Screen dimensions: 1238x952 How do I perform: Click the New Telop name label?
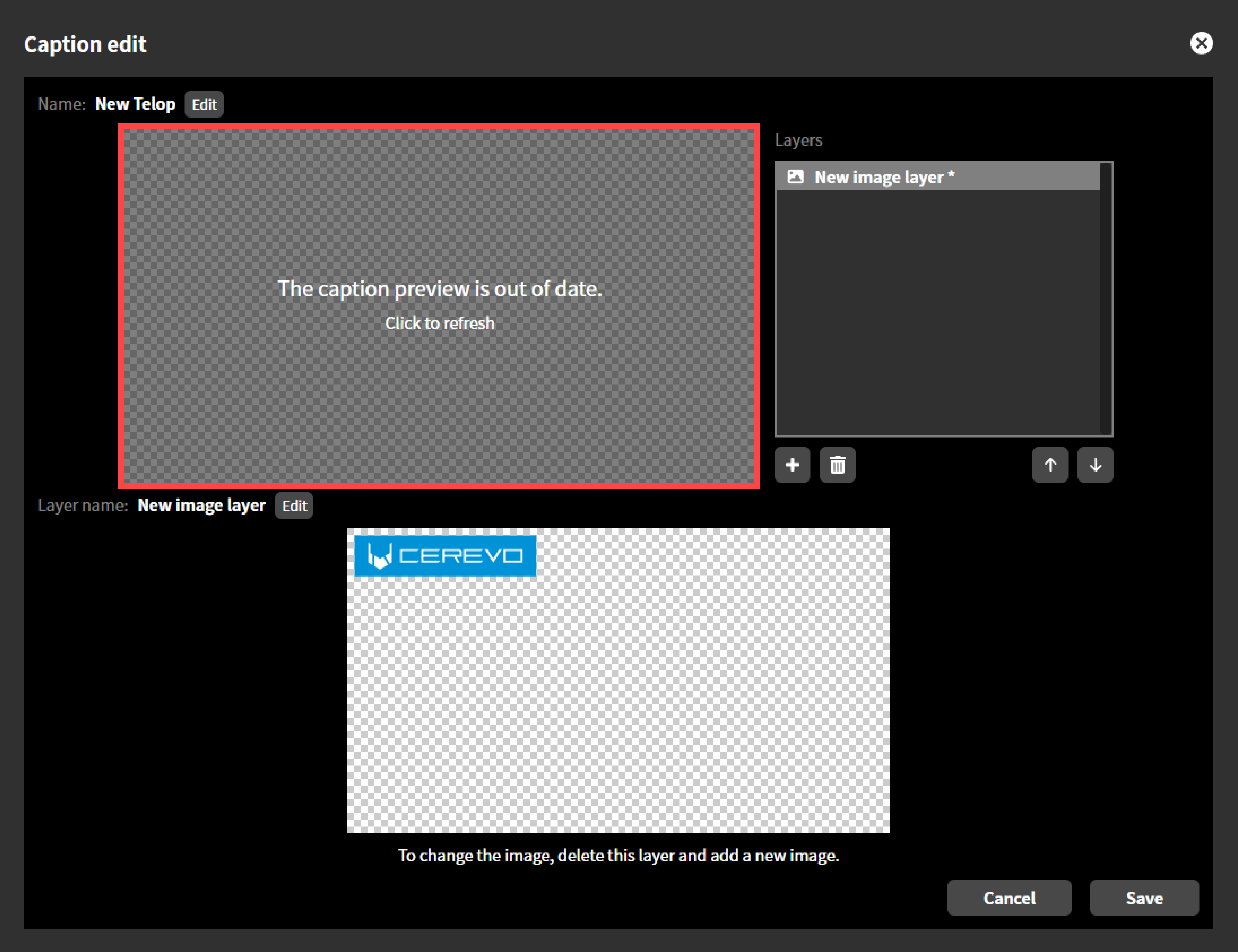coord(135,104)
